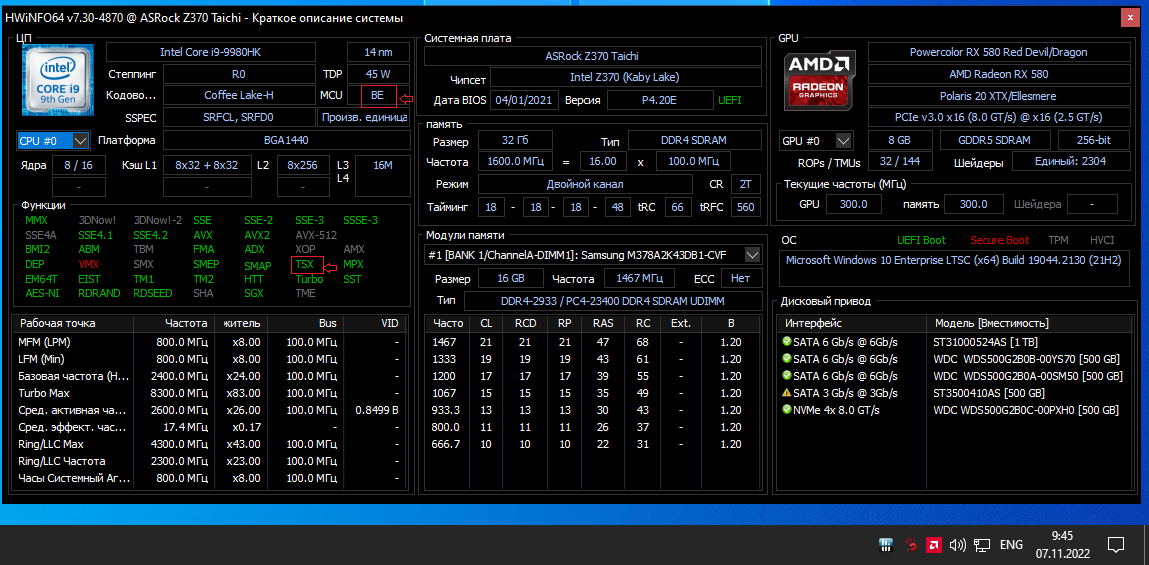Image resolution: width=1149 pixels, height=565 pixels.
Task: Click the tRFC value 560
Action: 746,207
